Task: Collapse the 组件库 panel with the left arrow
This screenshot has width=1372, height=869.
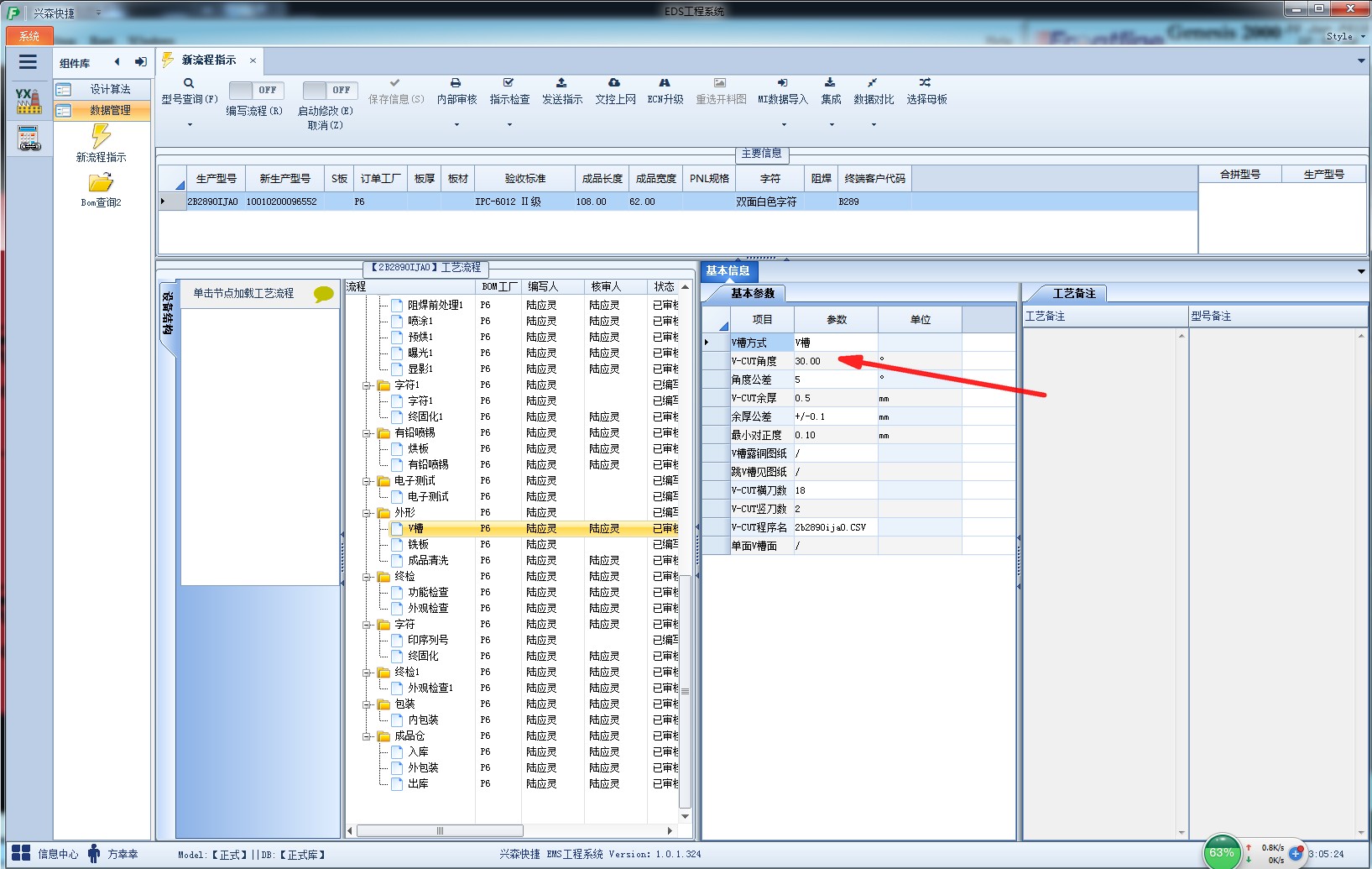Action: coord(117,61)
